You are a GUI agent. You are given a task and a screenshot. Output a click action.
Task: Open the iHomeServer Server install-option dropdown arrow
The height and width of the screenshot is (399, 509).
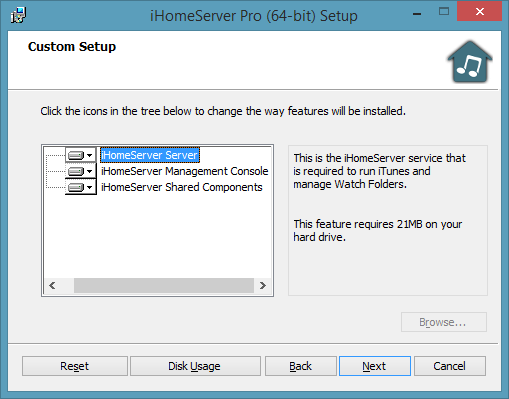(89, 156)
